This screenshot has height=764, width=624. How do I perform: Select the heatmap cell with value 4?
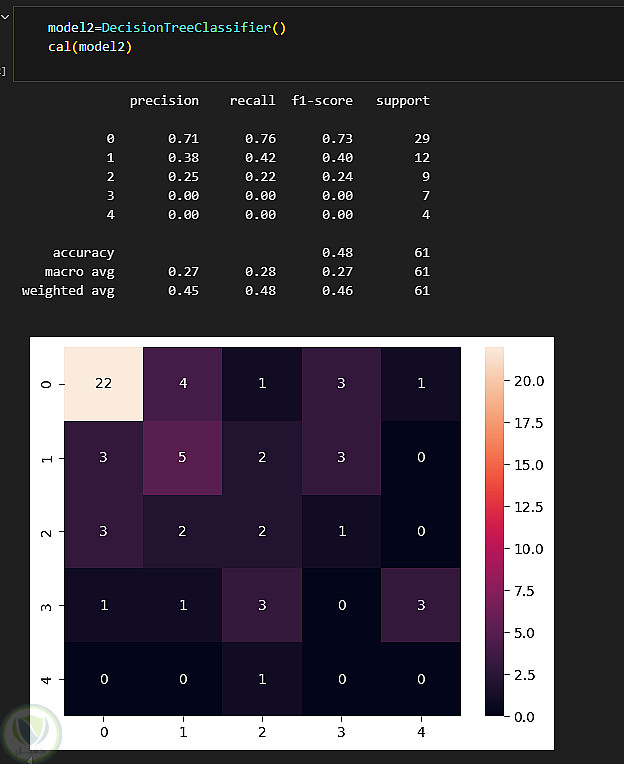point(182,385)
